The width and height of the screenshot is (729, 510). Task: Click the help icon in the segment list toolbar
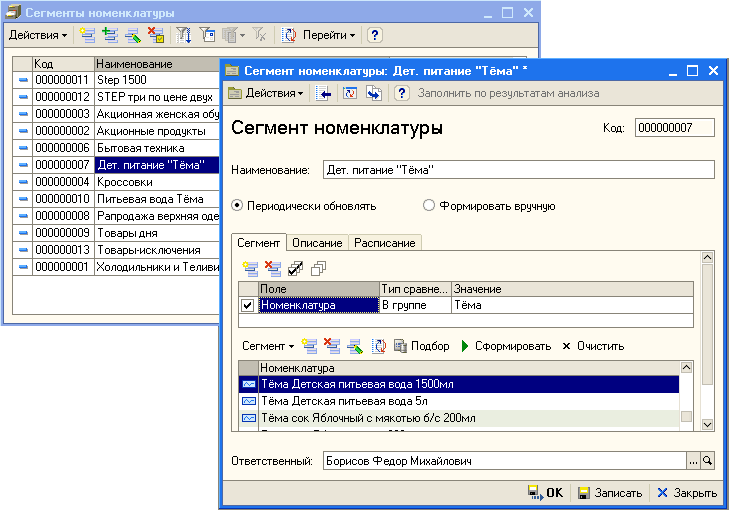tap(374, 35)
